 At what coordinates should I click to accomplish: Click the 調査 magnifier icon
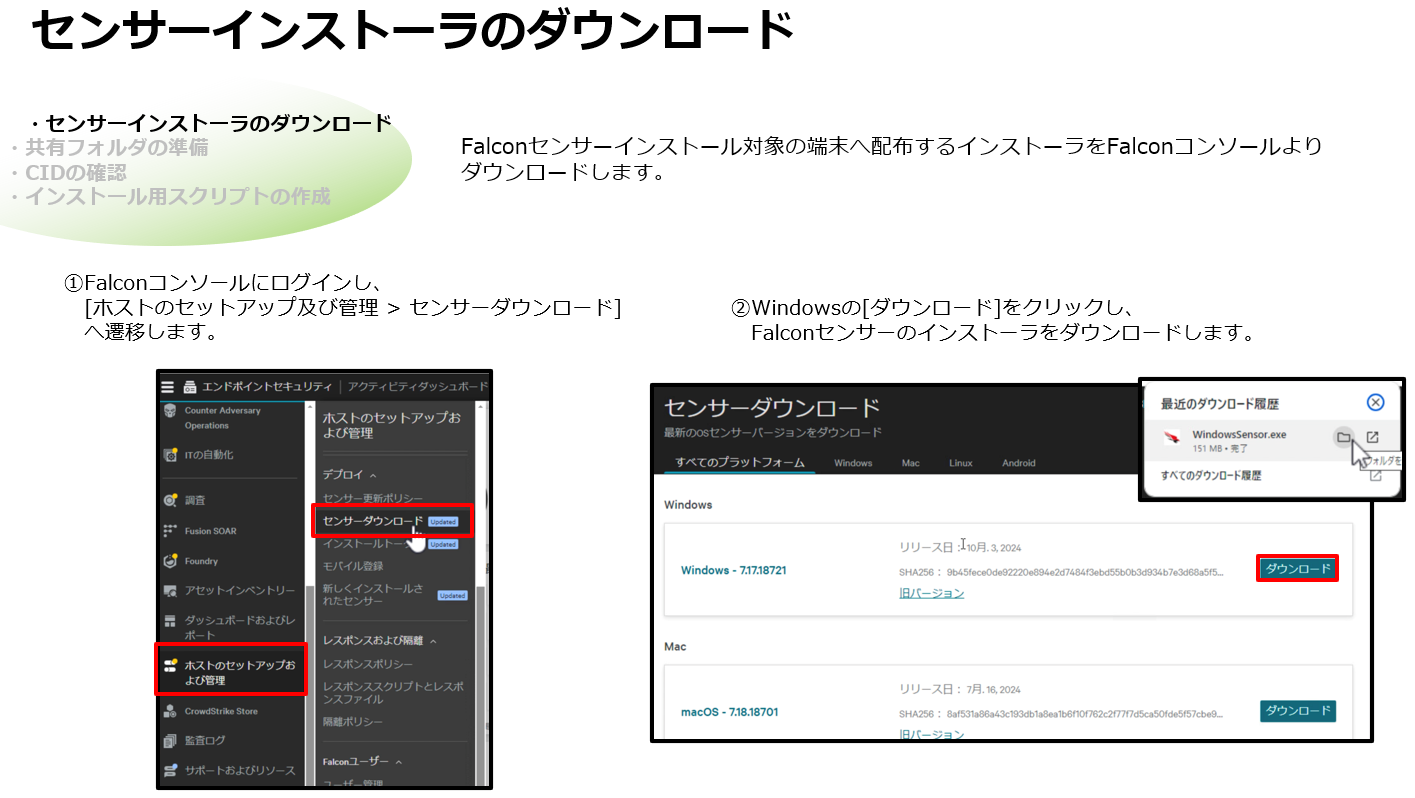[x=169, y=500]
